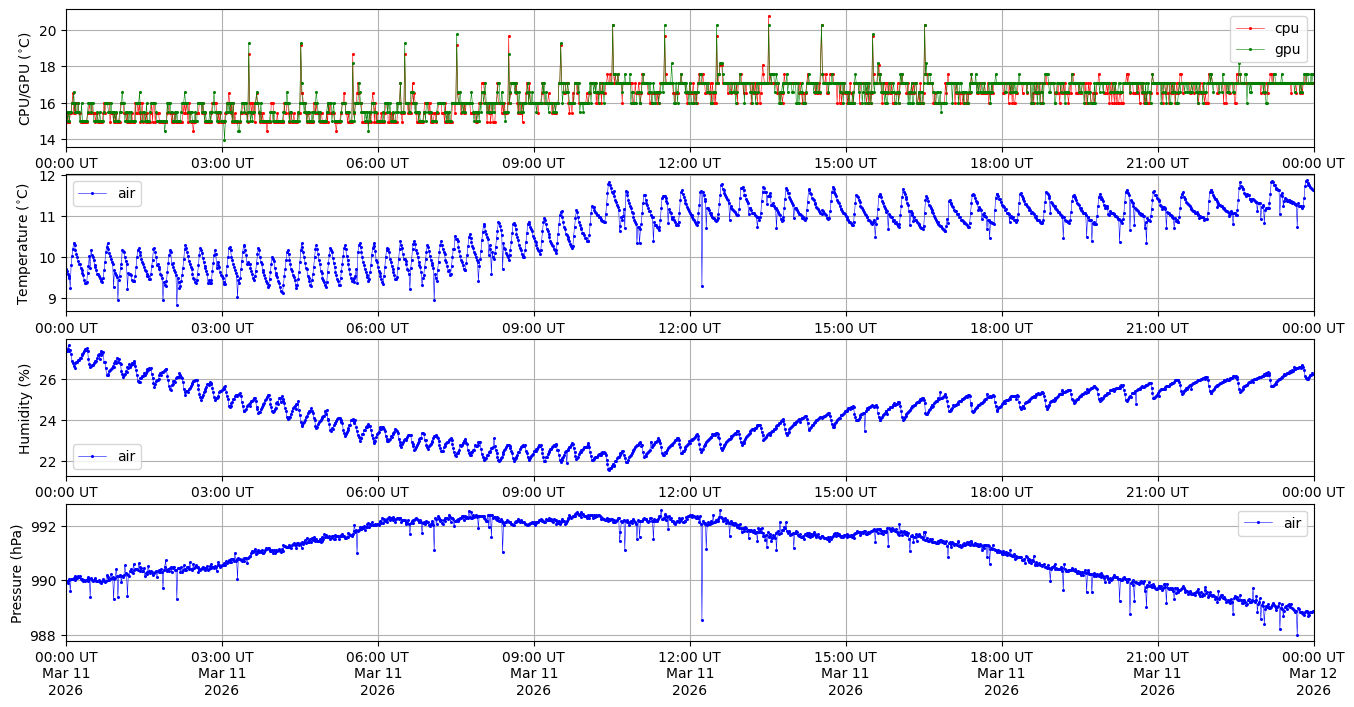Click the gpu legend entry
Screen dimensions: 1354x707
point(1285,48)
